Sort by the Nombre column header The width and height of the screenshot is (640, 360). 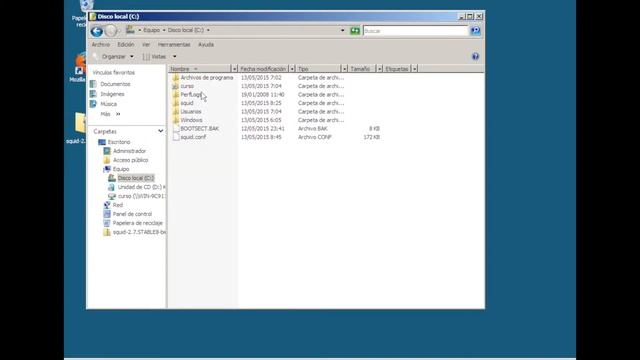[200, 69]
